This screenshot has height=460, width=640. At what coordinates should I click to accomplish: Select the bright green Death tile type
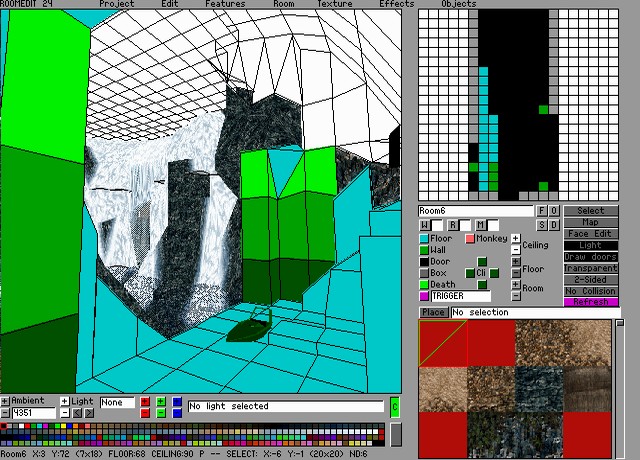tap(424, 285)
